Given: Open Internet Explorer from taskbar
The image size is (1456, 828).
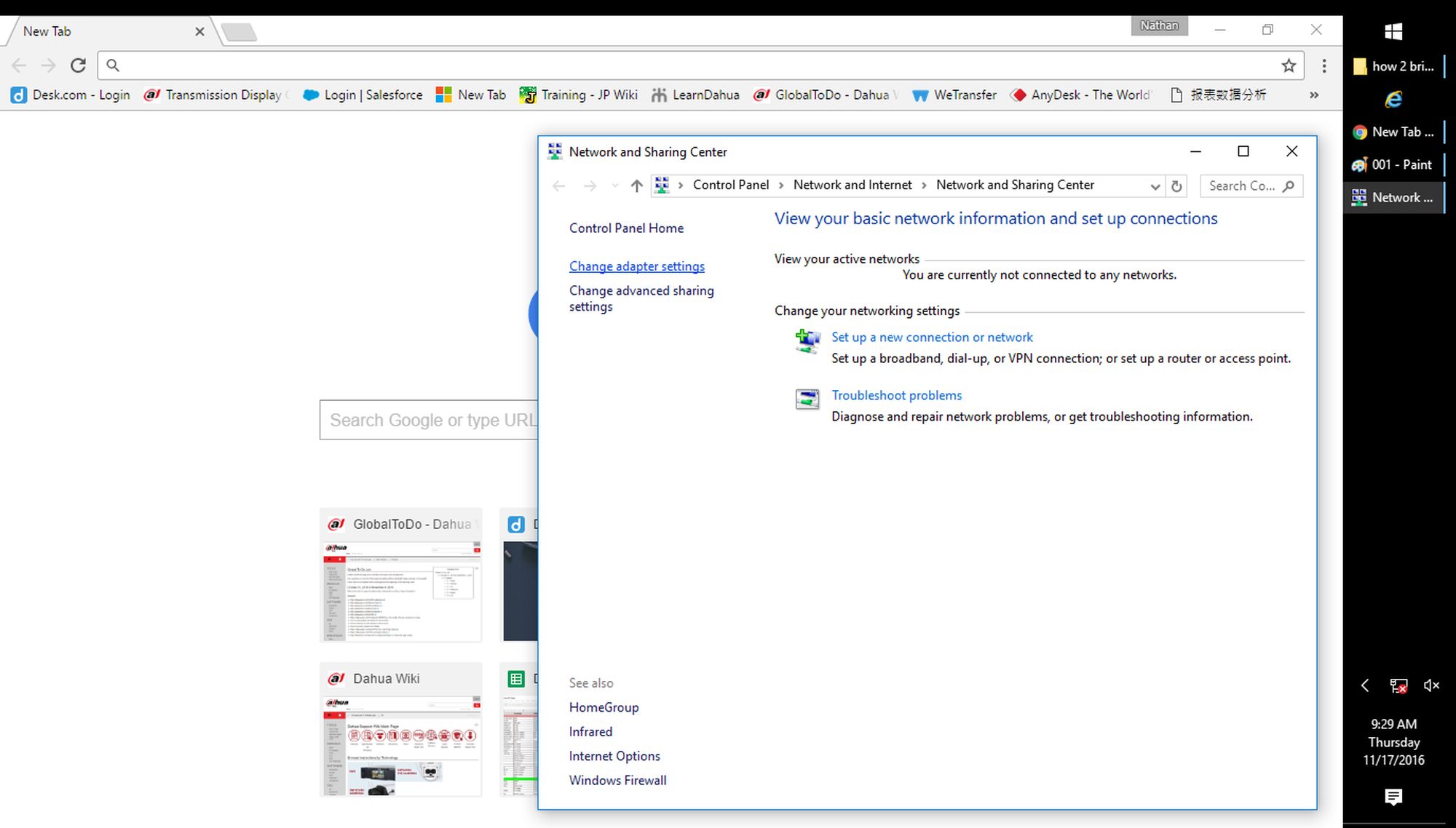Looking at the screenshot, I should click(1393, 99).
